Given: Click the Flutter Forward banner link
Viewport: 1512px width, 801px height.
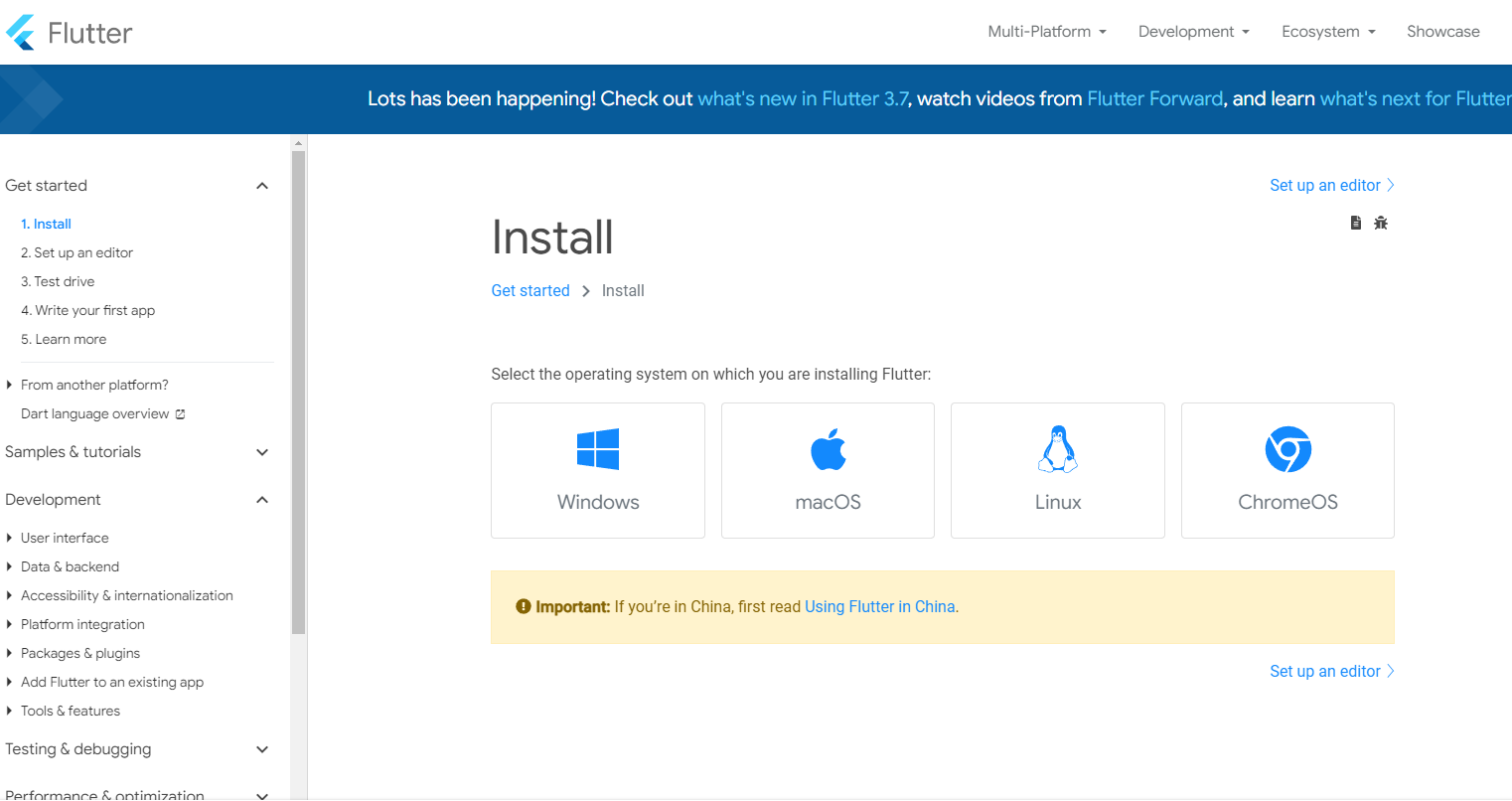Looking at the screenshot, I should point(1155,98).
